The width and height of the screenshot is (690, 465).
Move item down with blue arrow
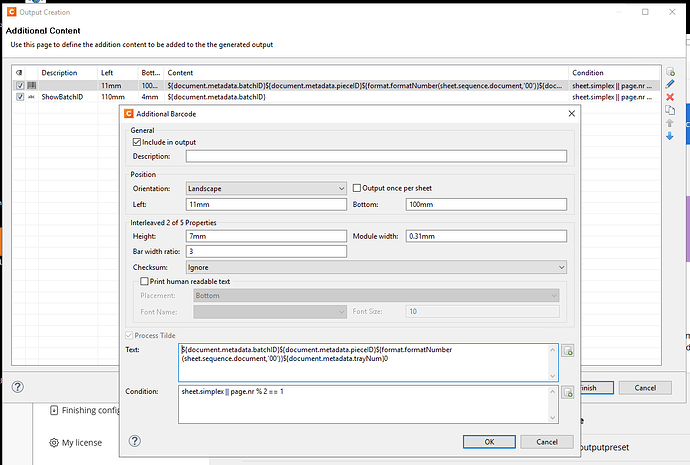click(670, 136)
